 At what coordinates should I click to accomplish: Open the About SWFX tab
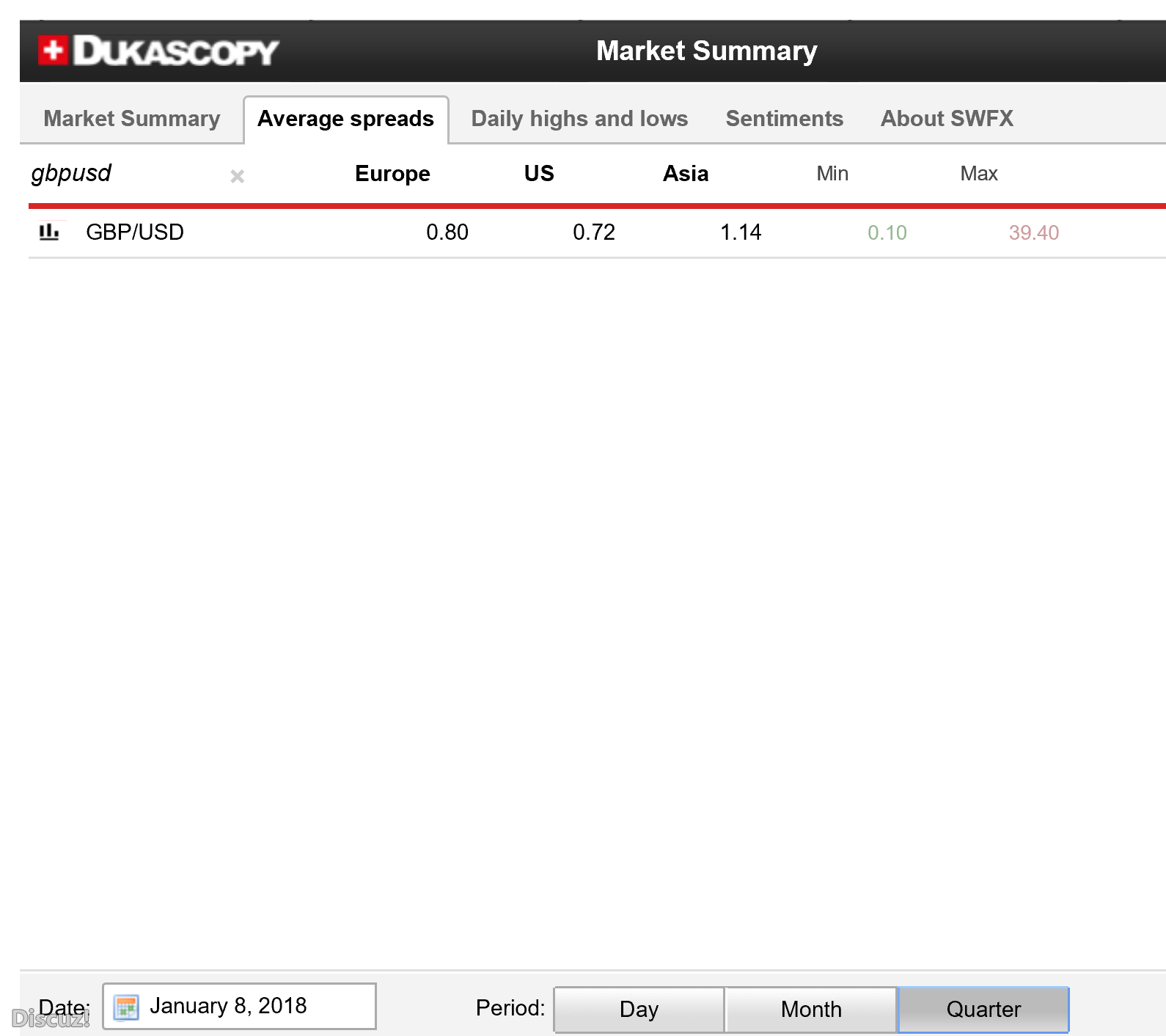pyautogui.click(x=947, y=119)
